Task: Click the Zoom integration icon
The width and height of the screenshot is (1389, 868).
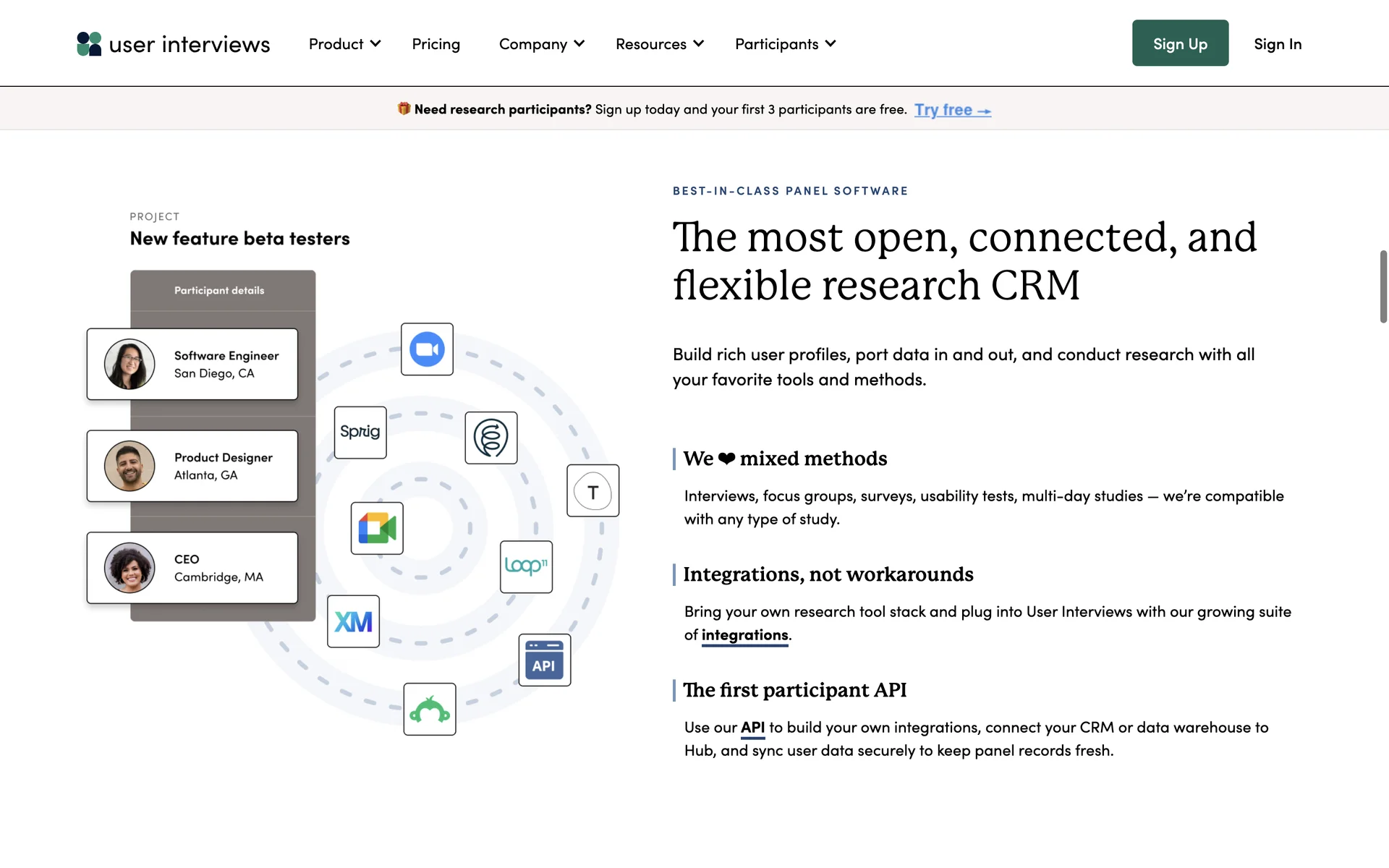Action: [427, 349]
